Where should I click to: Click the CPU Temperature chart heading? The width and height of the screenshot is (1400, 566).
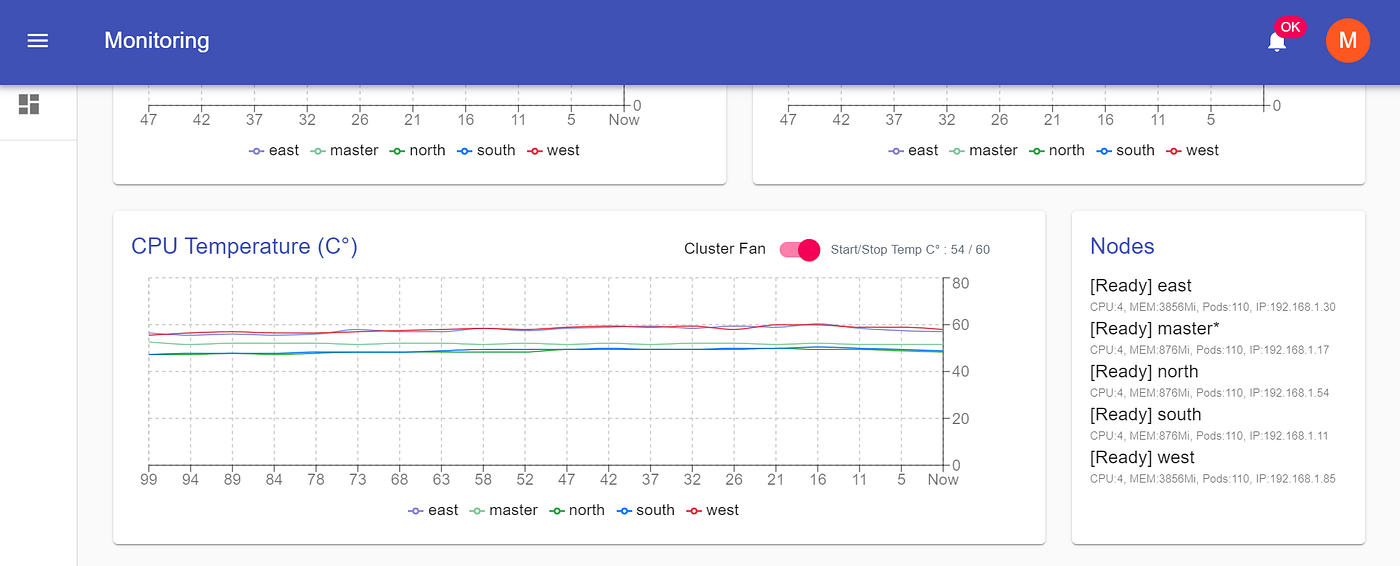coord(244,246)
